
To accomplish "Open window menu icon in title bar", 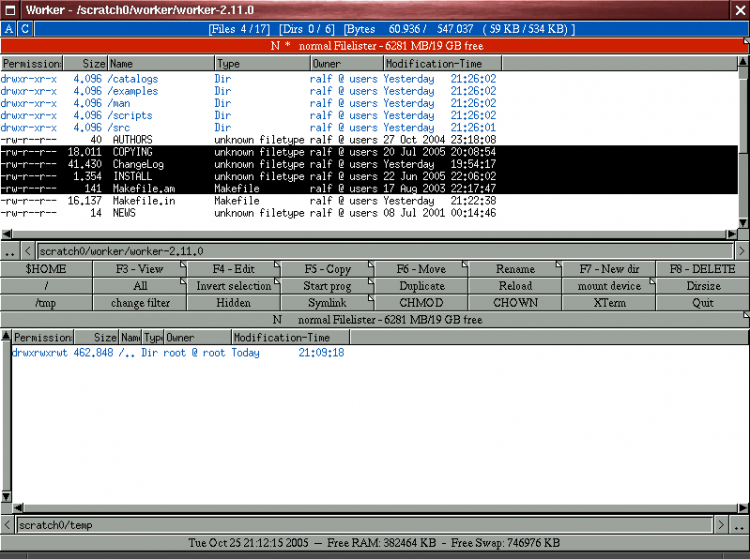I will tap(10, 10).
